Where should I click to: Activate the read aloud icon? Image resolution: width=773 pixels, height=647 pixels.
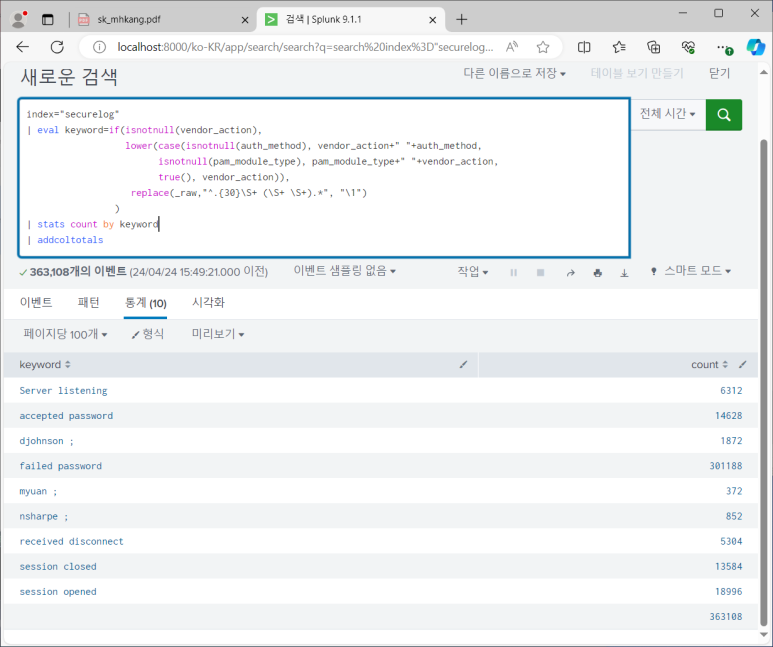tap(512, 47)
